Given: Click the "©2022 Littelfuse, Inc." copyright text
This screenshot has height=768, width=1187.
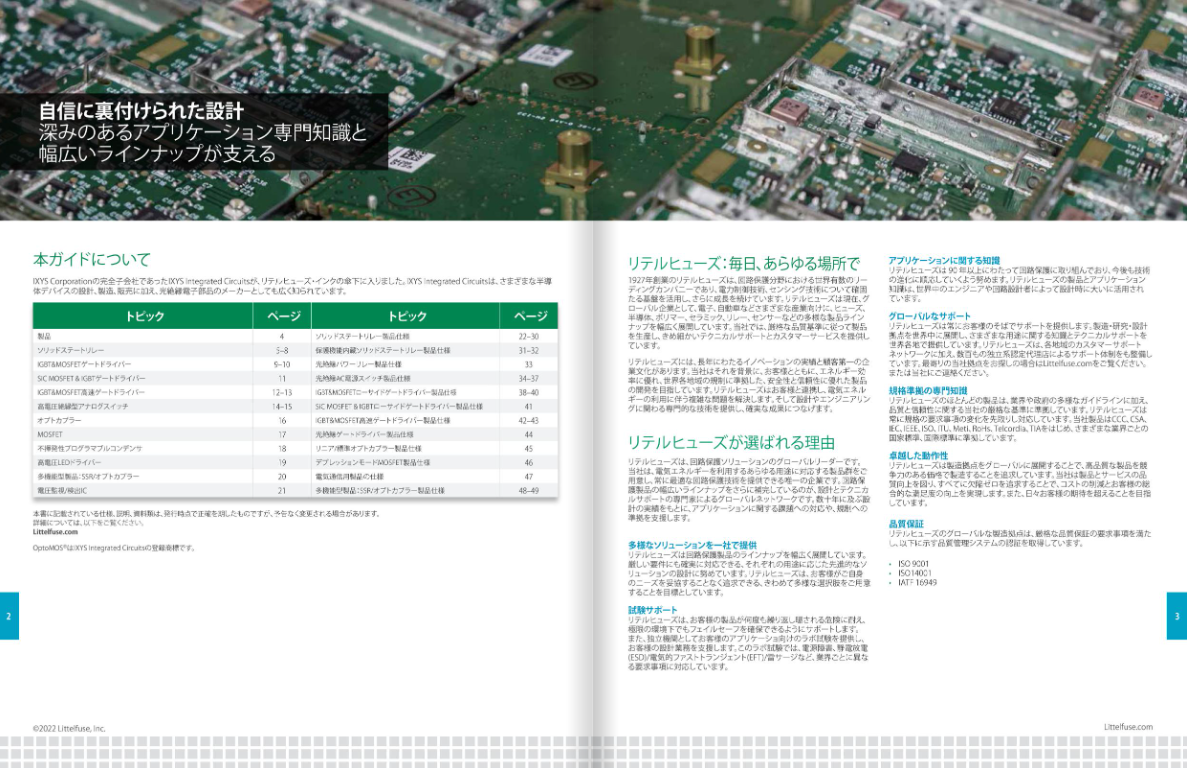Looking at the screenshot, I should [x=69, y=729].
